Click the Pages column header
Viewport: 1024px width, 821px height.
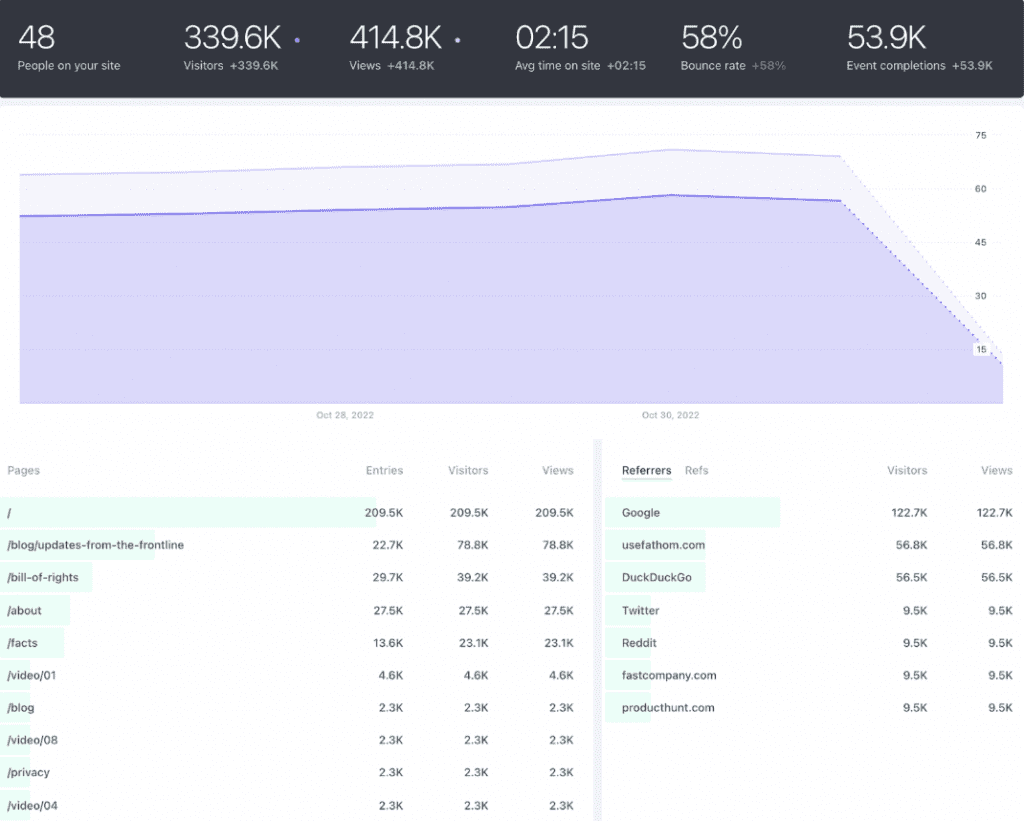coord(24,470)
